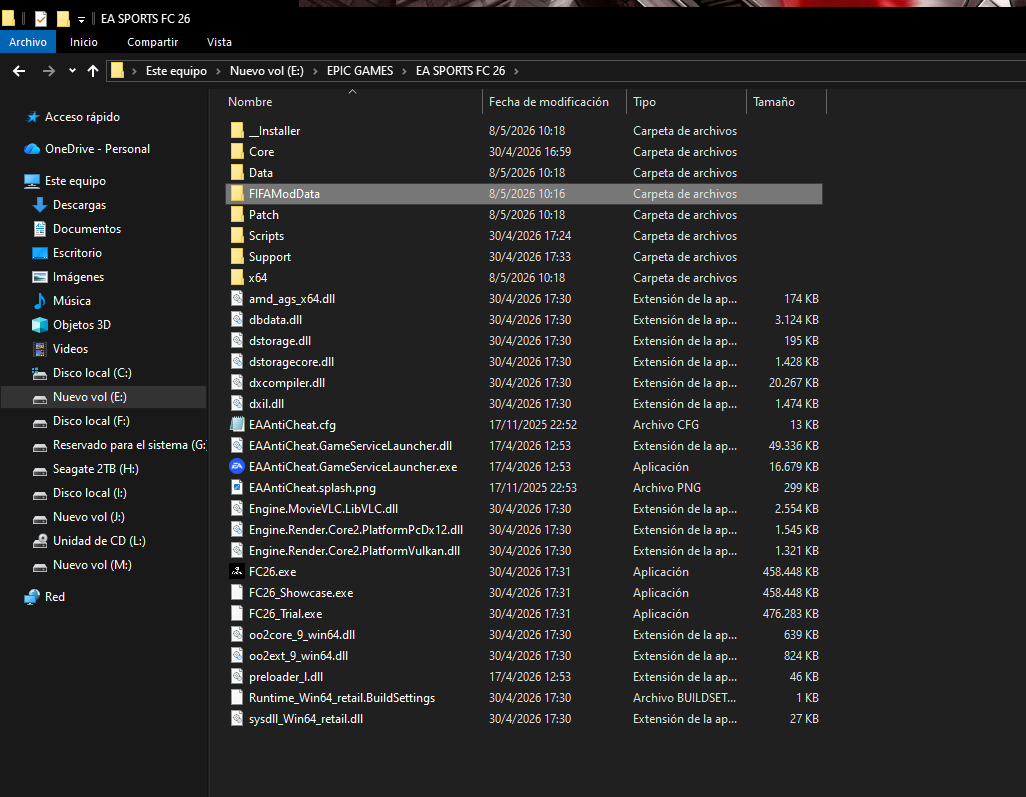Open the Archivo ribbon tab
The width and height of the screenshot is (1026, 797).
pos(27,42)
